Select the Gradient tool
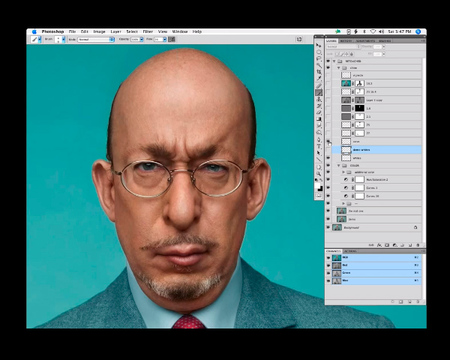The height and width of the screenshot is (360, 450). coord(319,119)
